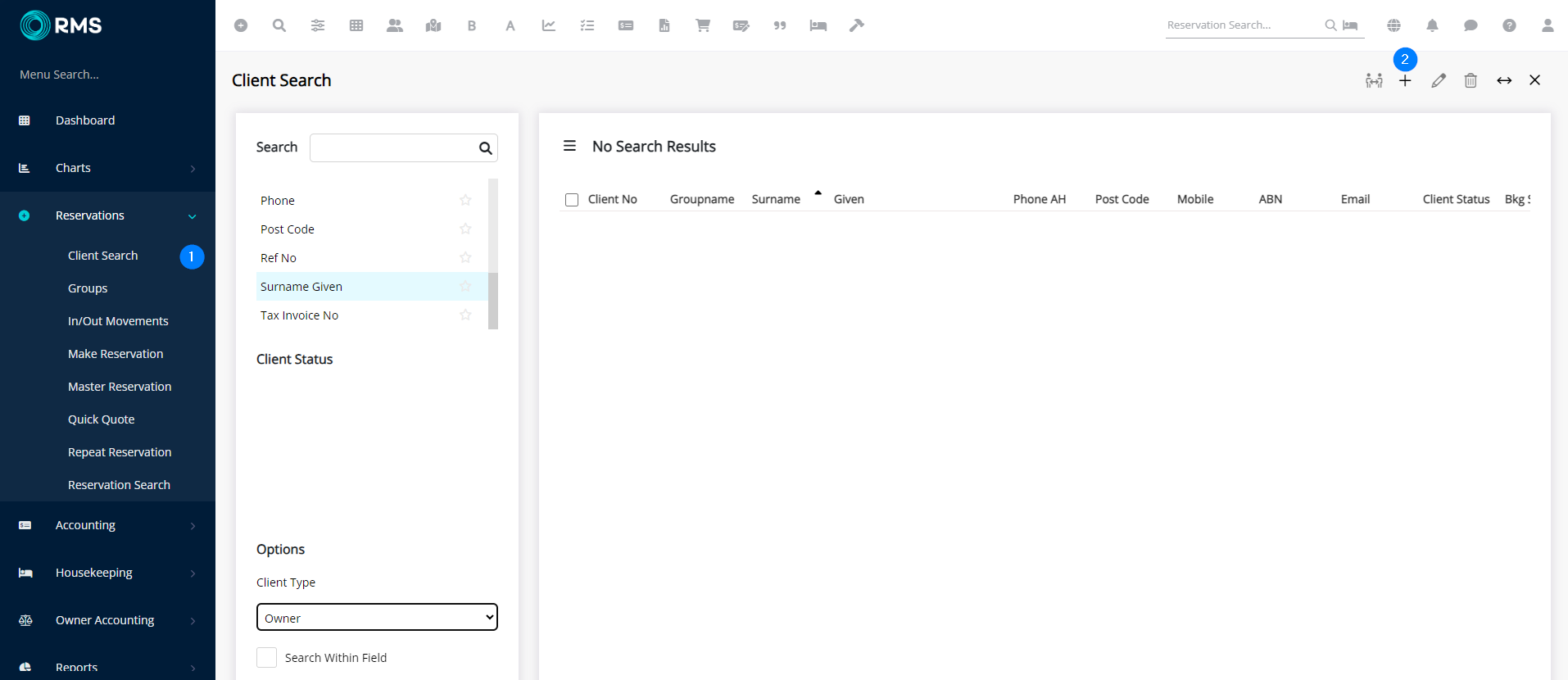Click the magnifier icon in Search box
Viewport: 1568px width, 680px height.
point(485,148)
